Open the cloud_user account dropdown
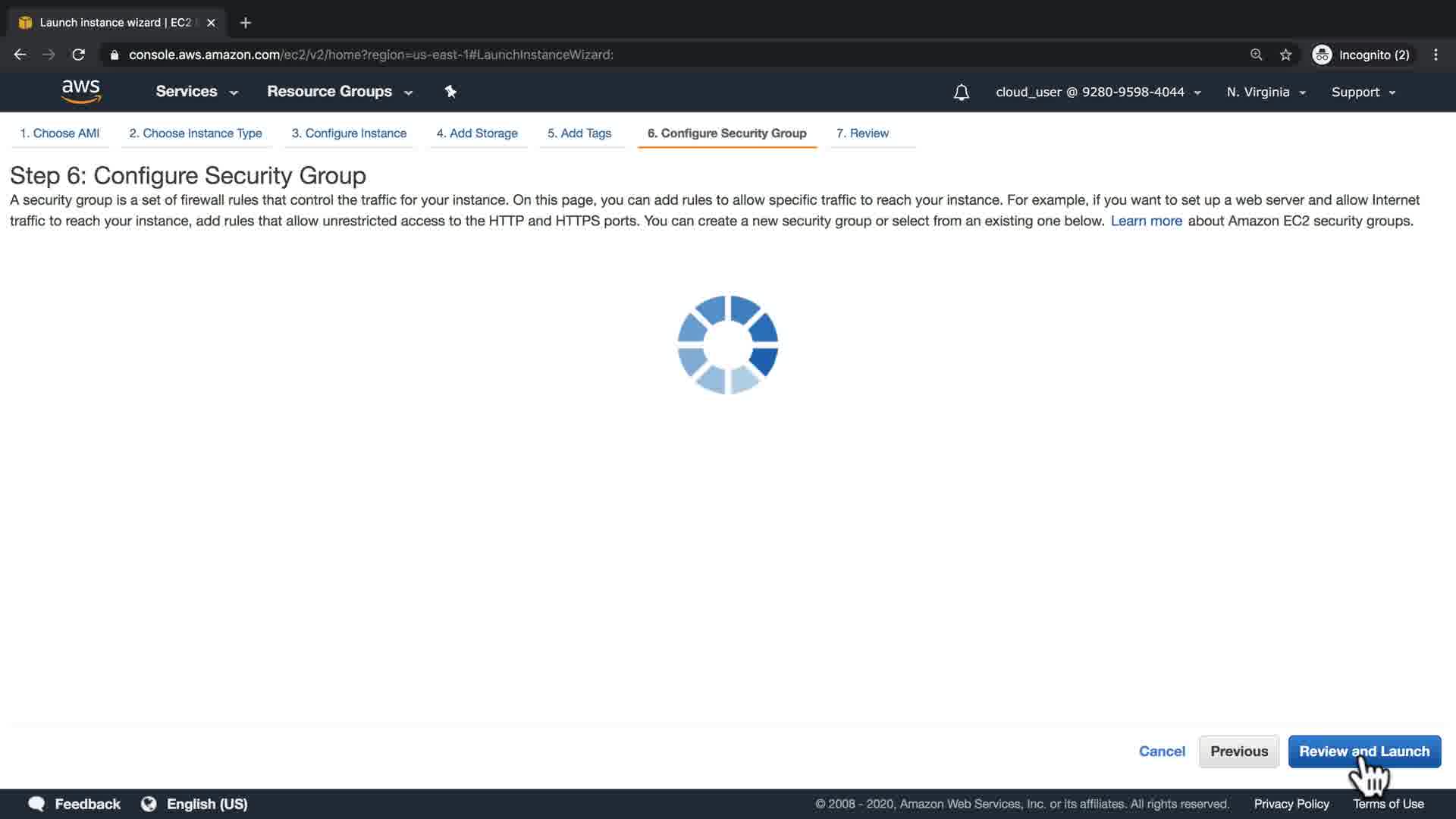This screenshot has width=1456, height=819. [1097, 92]
